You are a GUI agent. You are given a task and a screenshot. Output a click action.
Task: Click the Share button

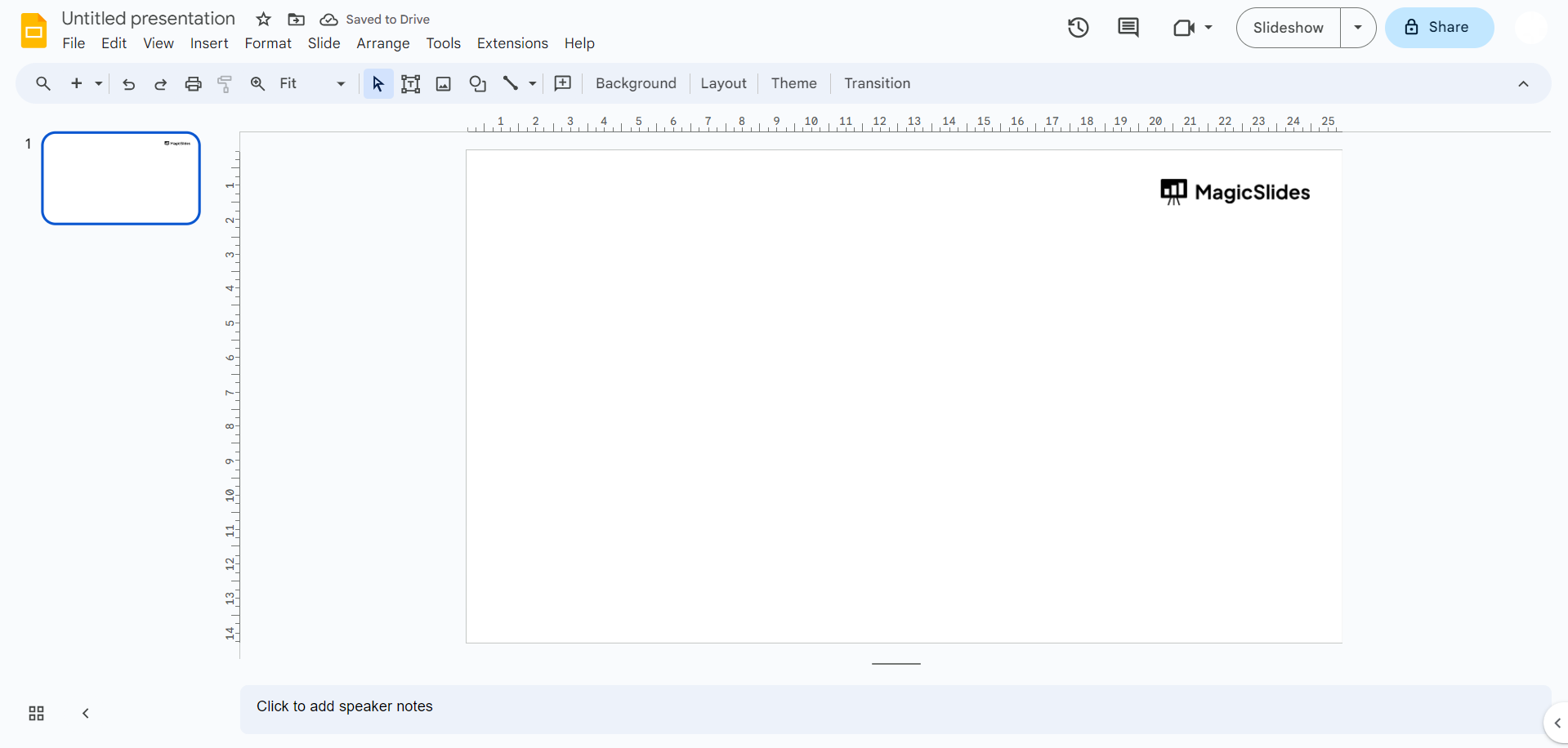(x=1439, y=28)
